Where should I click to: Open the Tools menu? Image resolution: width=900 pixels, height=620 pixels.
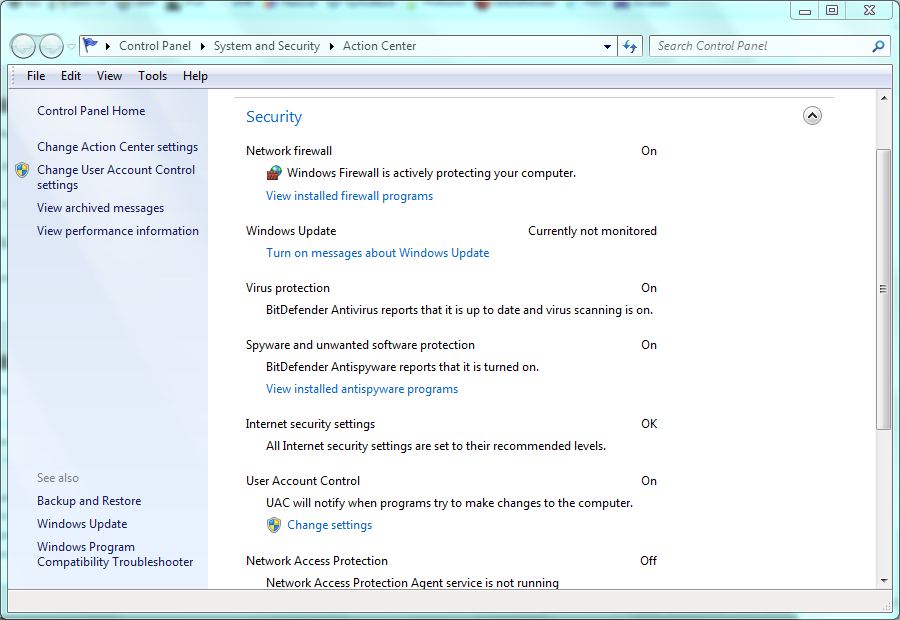[x=153, y=76]
